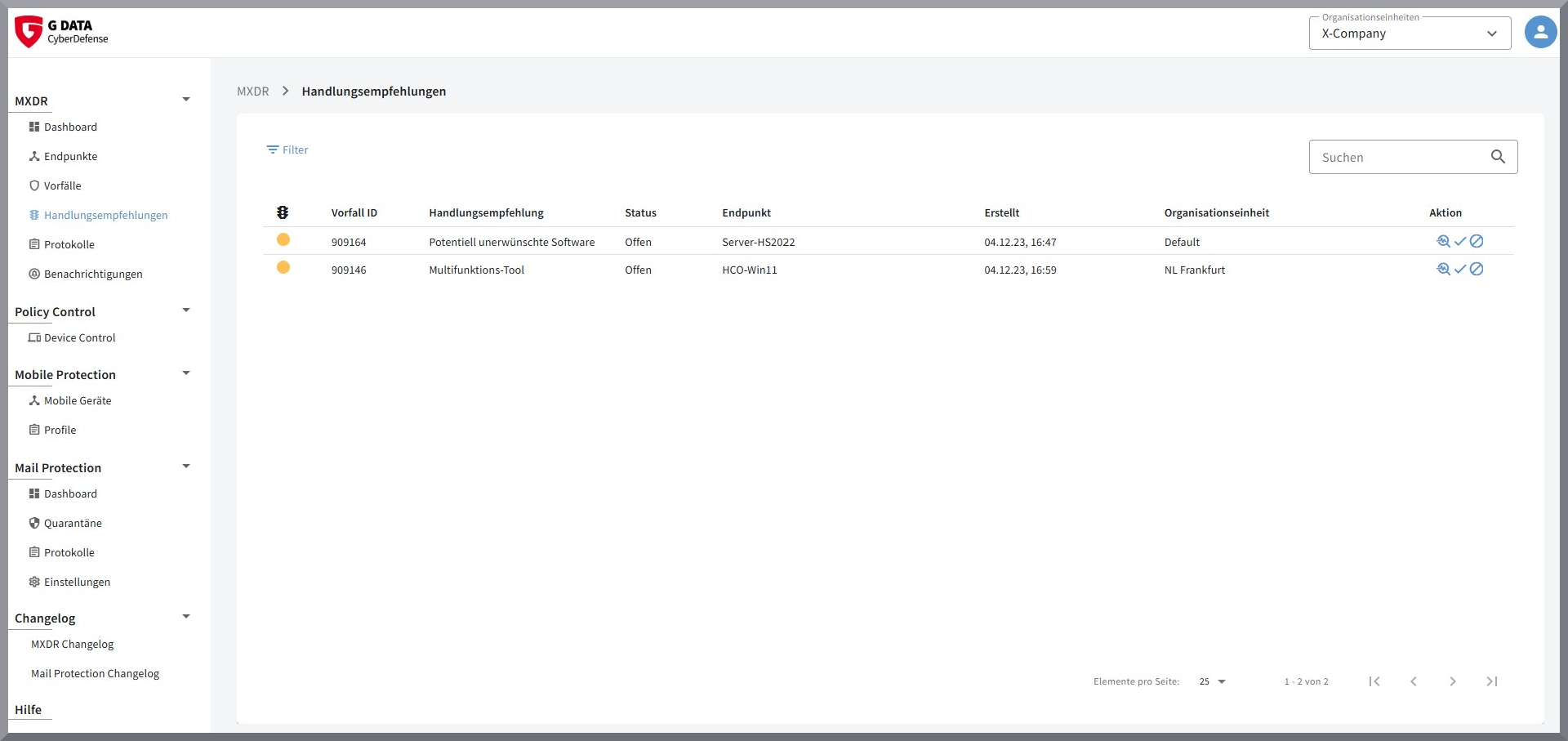
Task: Open Mail Protection Protokolle in the sidebar
Action: click(x=62, y=552)
